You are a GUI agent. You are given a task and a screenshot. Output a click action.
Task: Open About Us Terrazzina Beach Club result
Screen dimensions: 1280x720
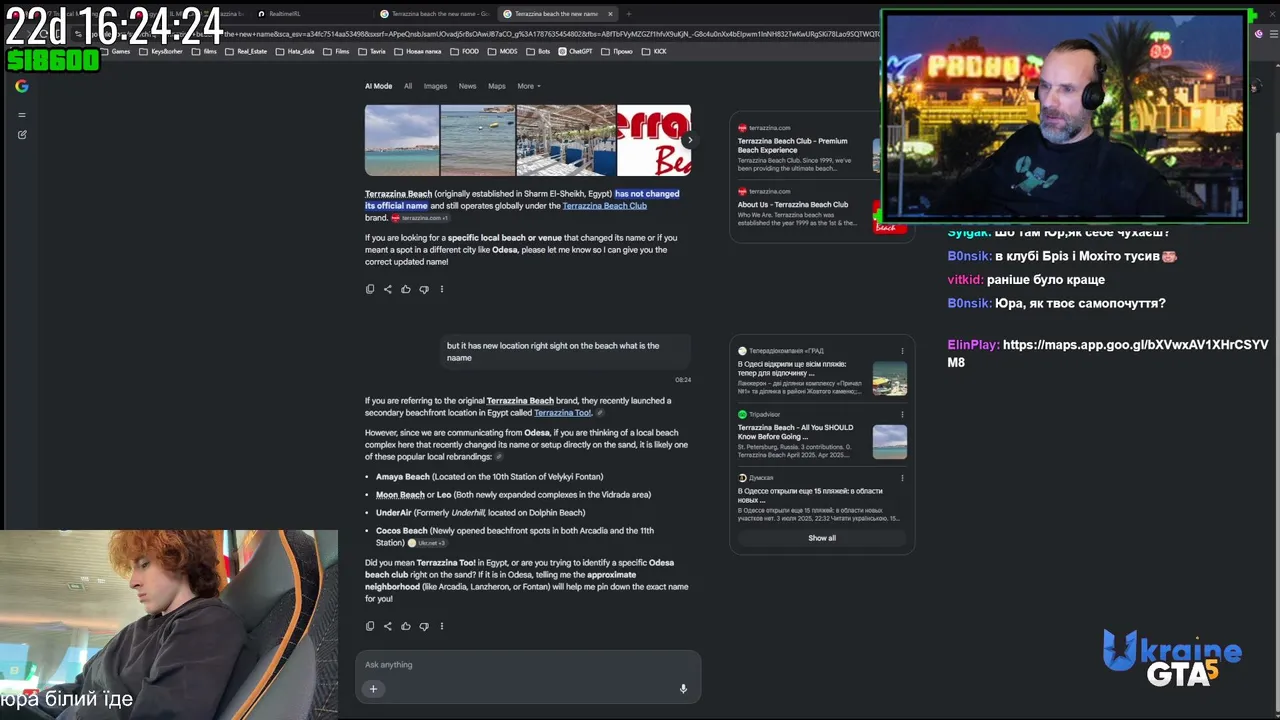tap(793, 205)
